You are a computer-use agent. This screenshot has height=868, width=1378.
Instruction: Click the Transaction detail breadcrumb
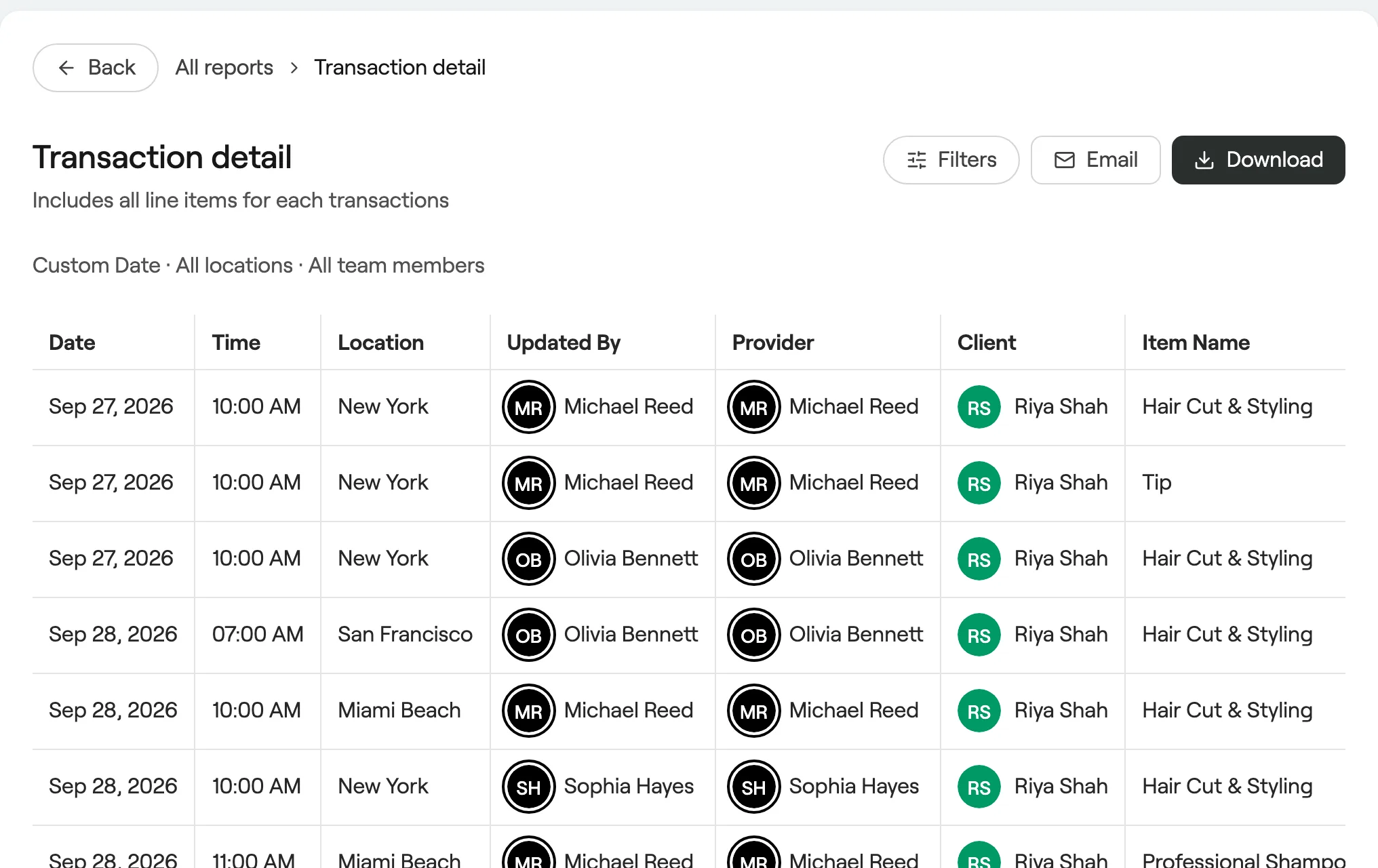(x=399, y=68)
